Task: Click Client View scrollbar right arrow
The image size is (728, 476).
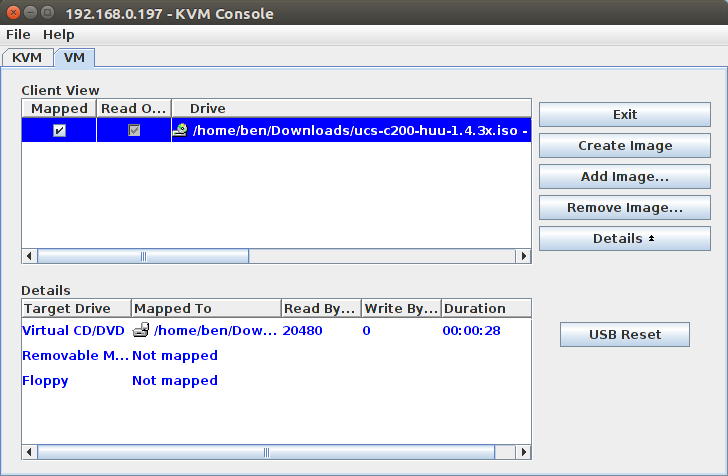Action: 524,256
